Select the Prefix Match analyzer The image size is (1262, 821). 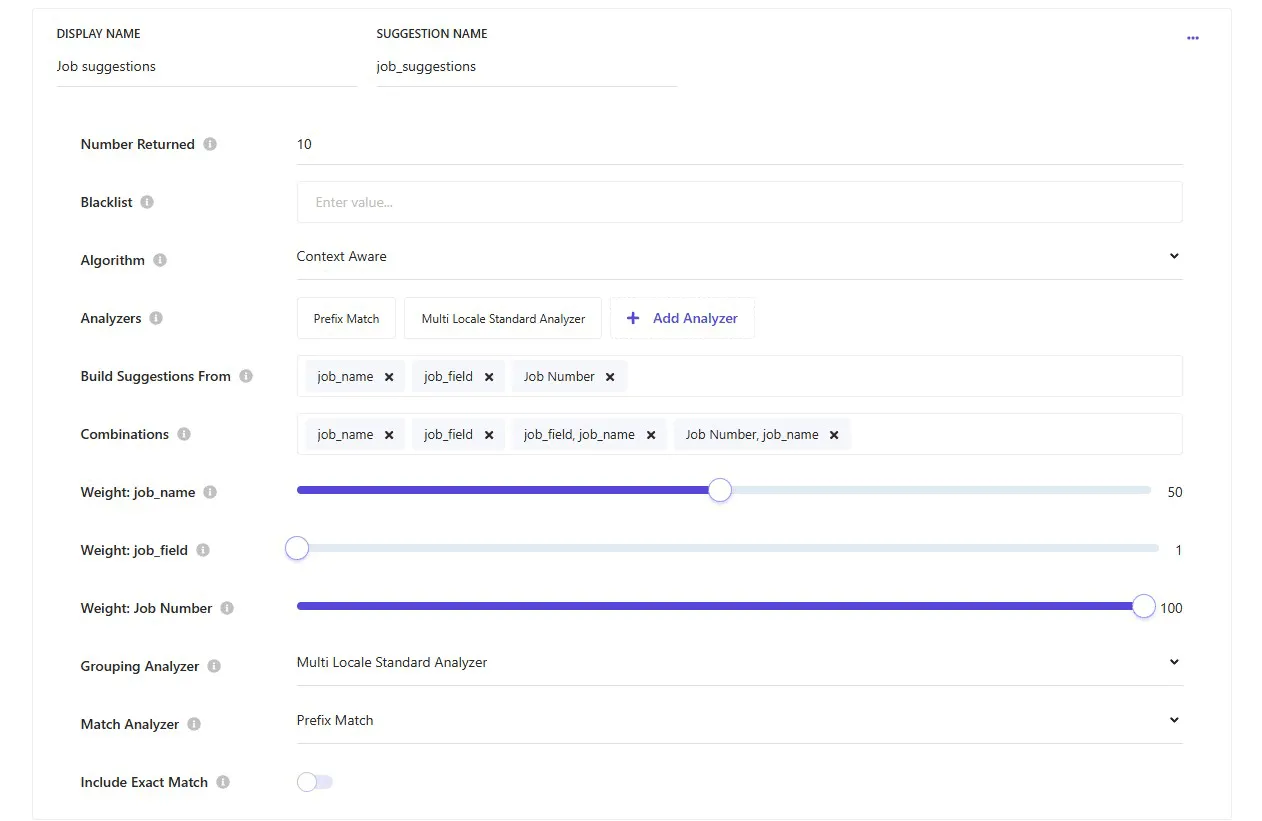coord(346,317)
